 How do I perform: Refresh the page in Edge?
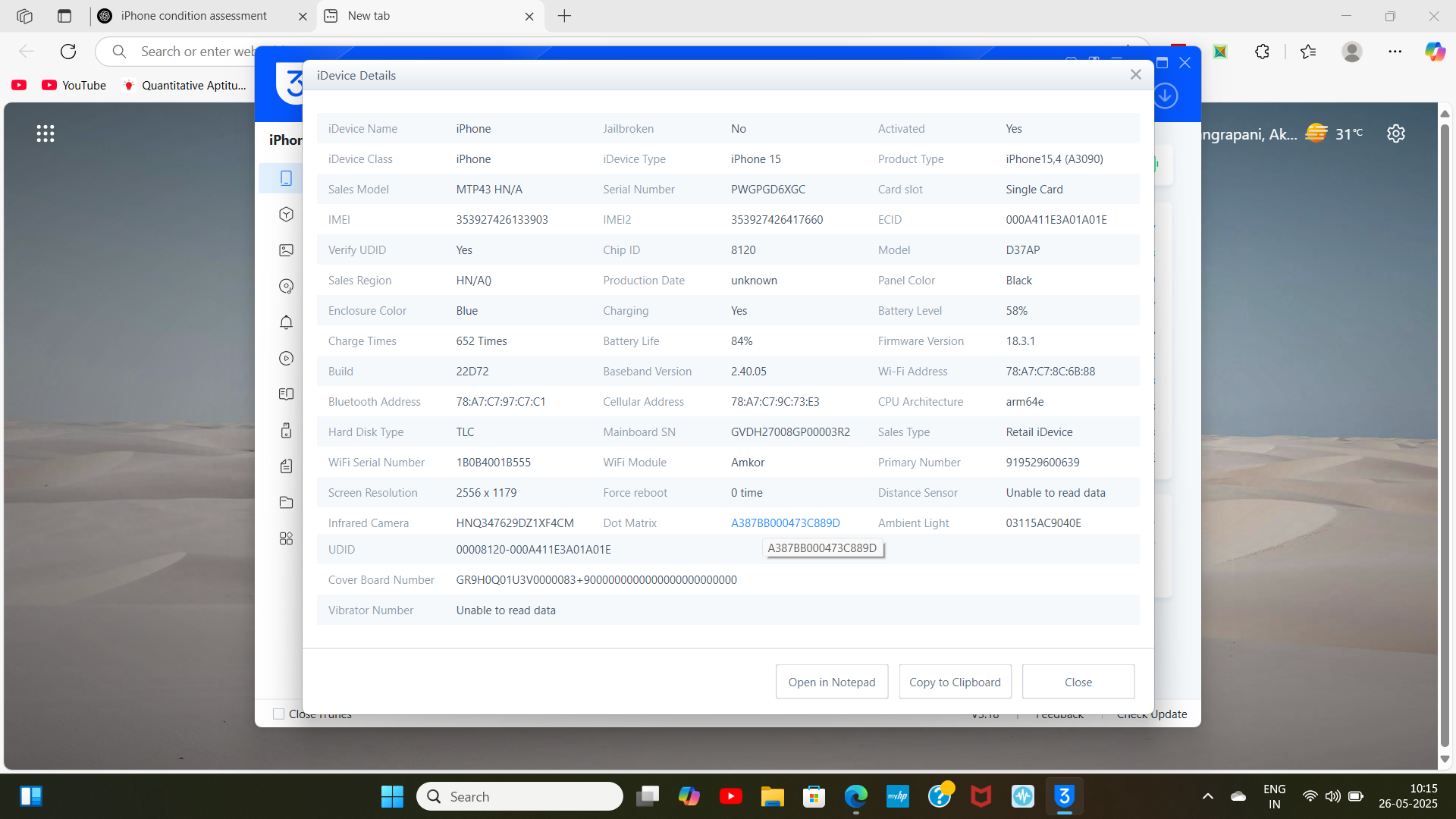[68, 52]
